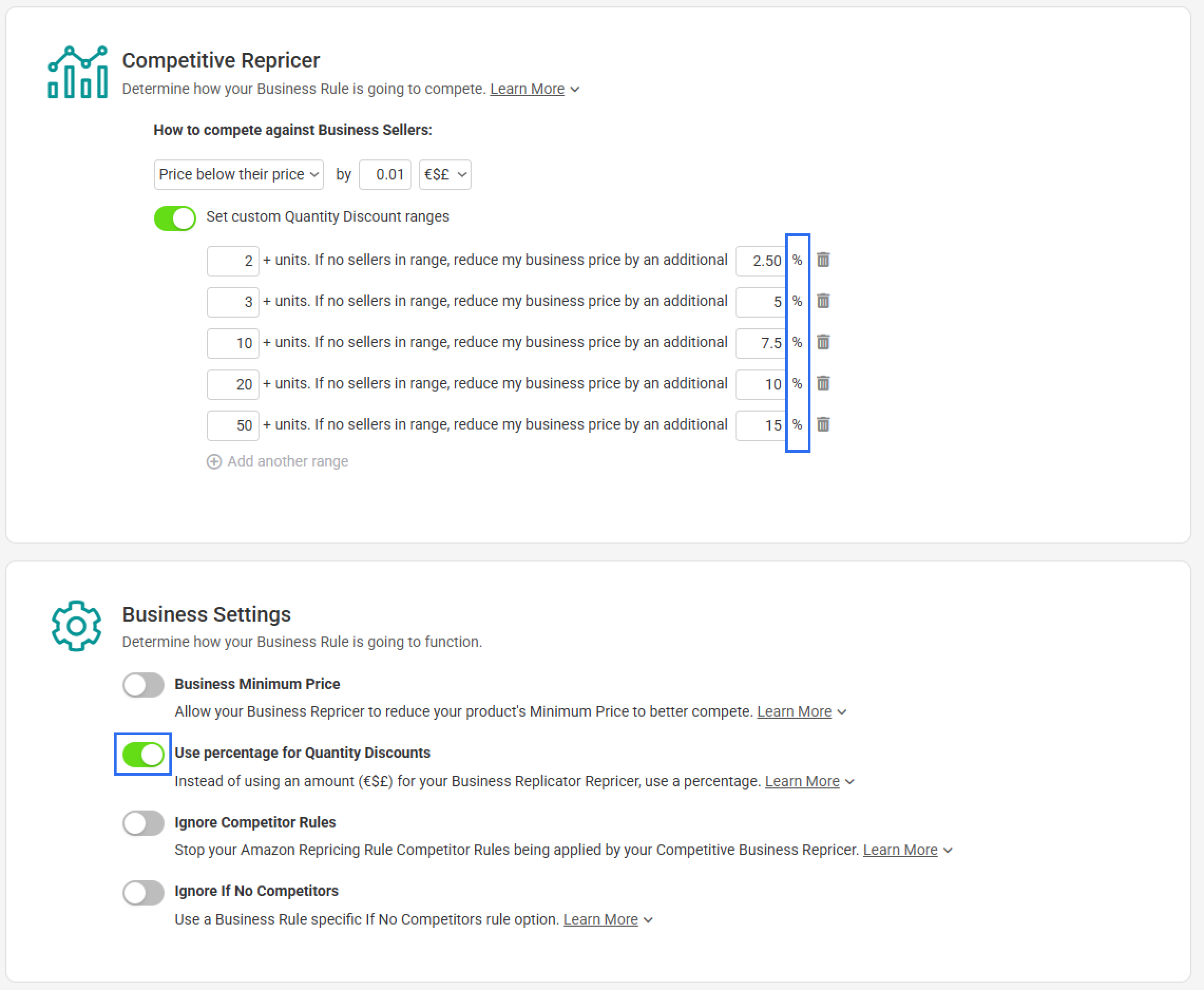Turn off Use percentage for Quantity Discounts

click(143, 755)
